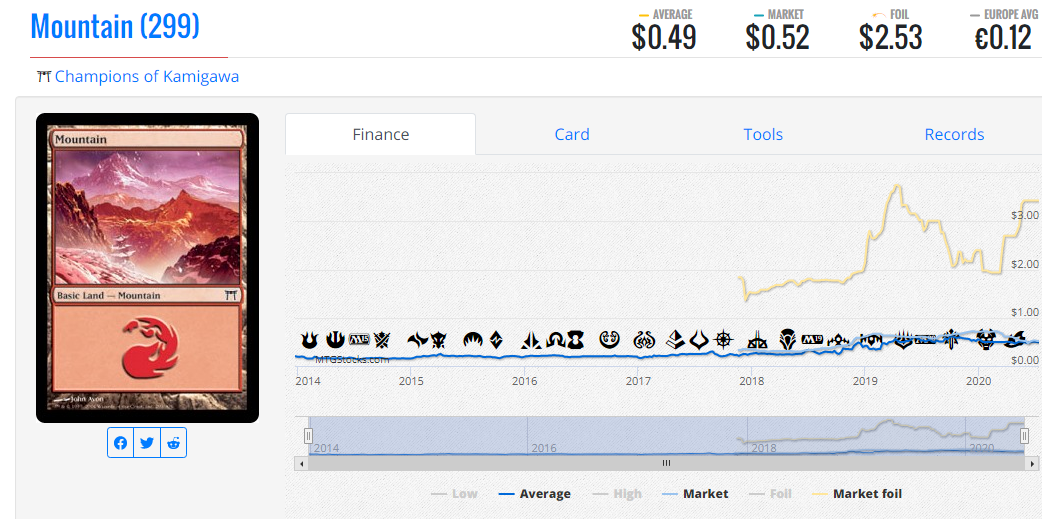Click the M15 set symbol on chart
1042x519 pixels.
pyautogui.click(x=359, y=340)
